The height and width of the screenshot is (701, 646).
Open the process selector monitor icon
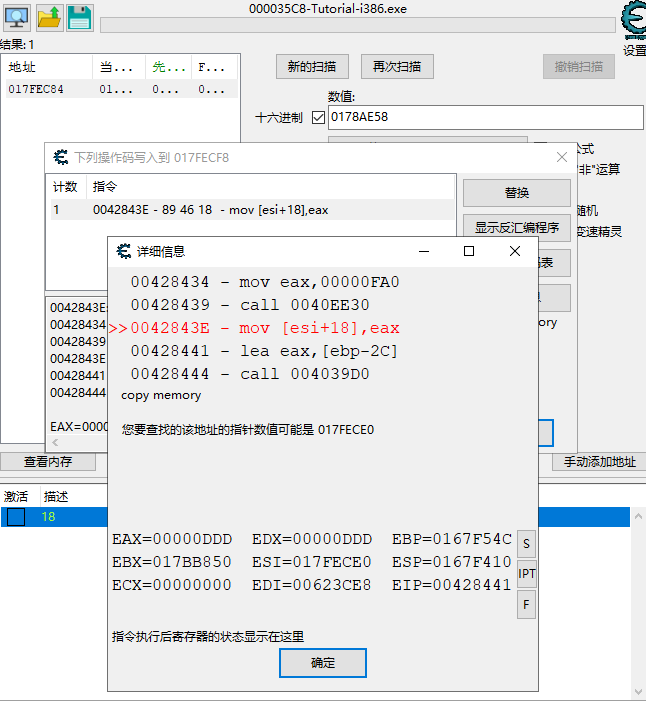pos(17,18)
